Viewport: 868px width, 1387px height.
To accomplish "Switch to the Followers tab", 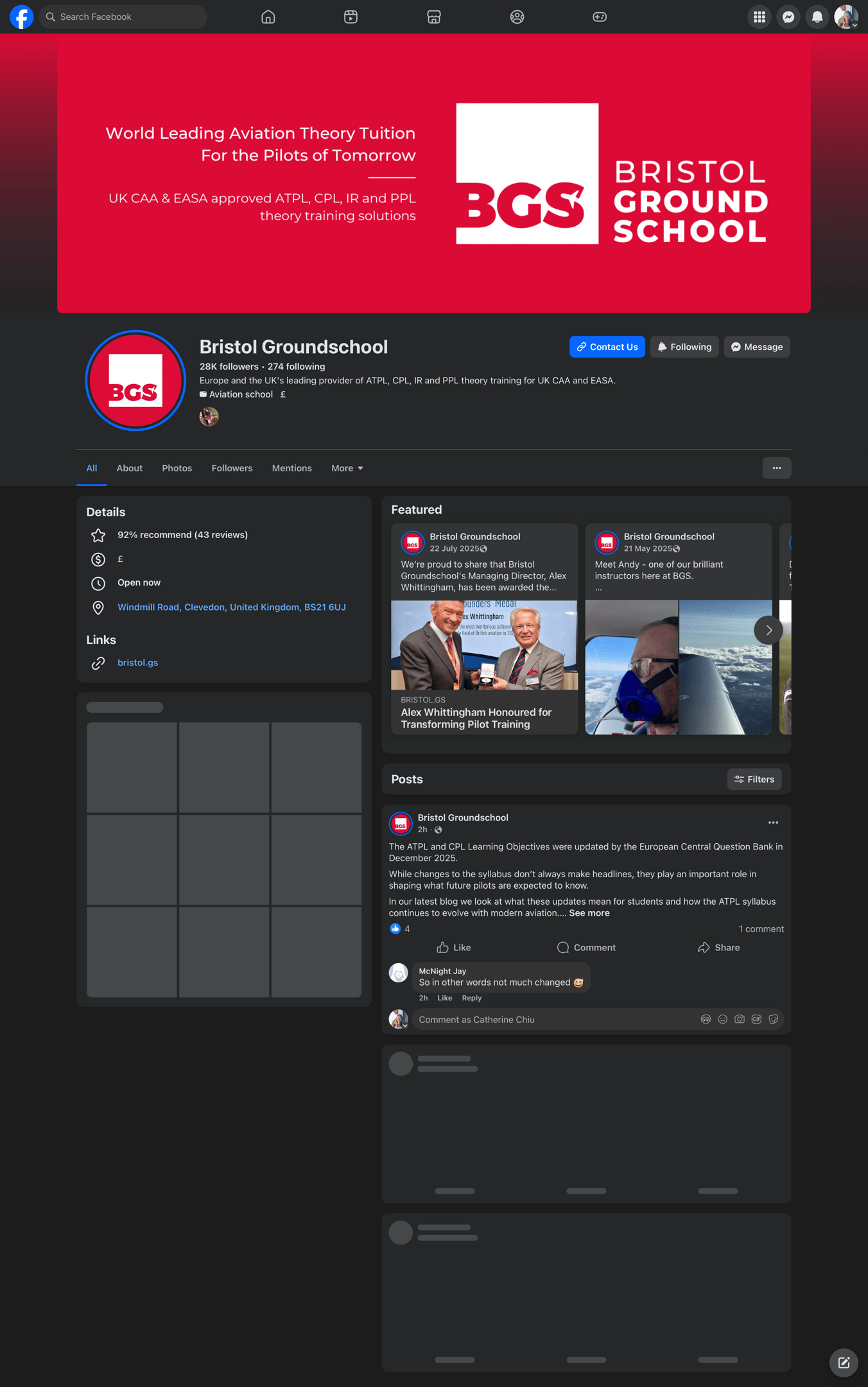I will [232, 468].
